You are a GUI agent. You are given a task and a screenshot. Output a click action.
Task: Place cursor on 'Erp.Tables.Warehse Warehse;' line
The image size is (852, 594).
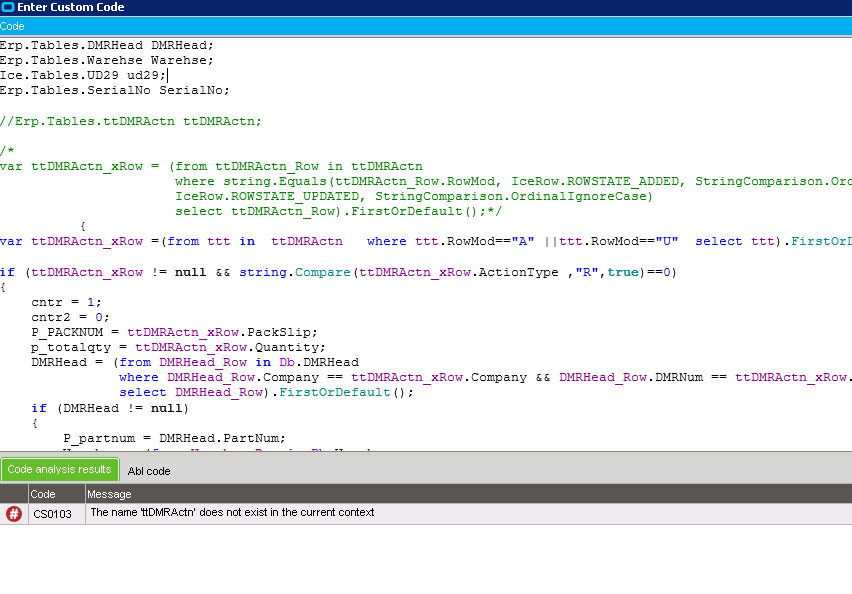pos(107,60)
